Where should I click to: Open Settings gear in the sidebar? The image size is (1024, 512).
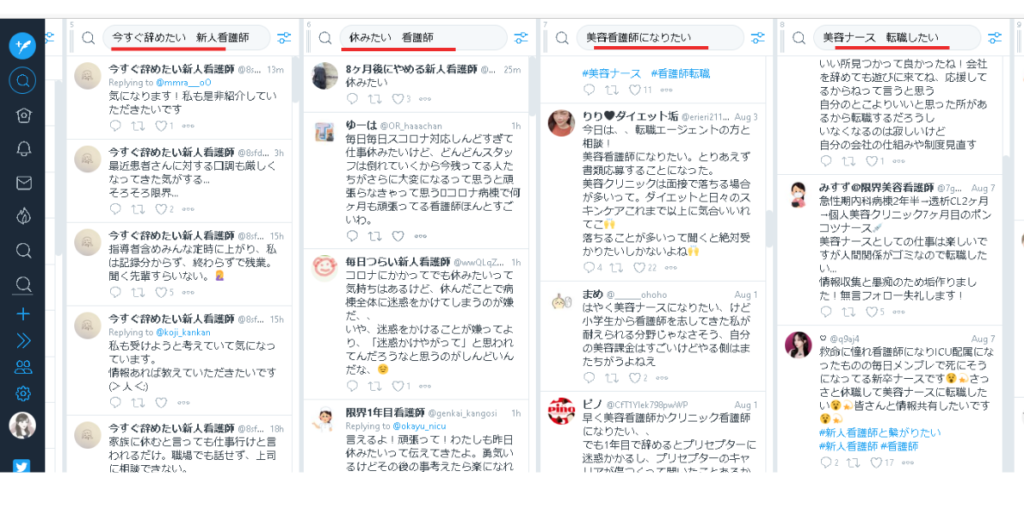pos(23,393)
